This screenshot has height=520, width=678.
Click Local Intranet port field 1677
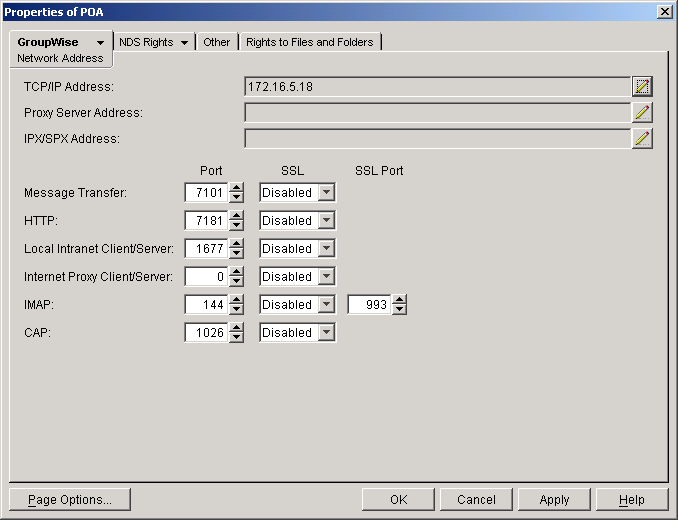(206, 249)
